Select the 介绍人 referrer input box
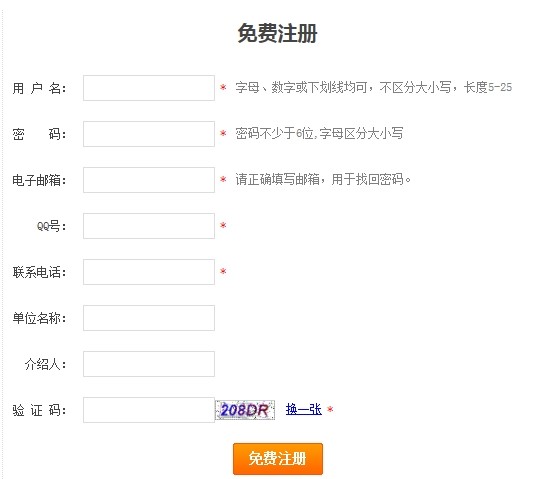The height and width of the screenshot is (479, 551). (149, 364)
